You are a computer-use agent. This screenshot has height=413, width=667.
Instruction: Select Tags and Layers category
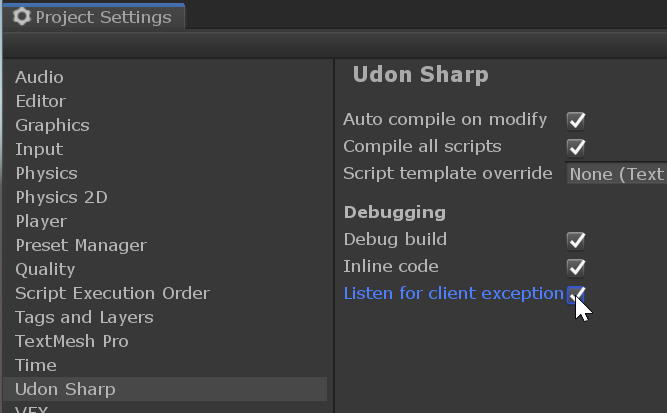[x=84, y=317]
